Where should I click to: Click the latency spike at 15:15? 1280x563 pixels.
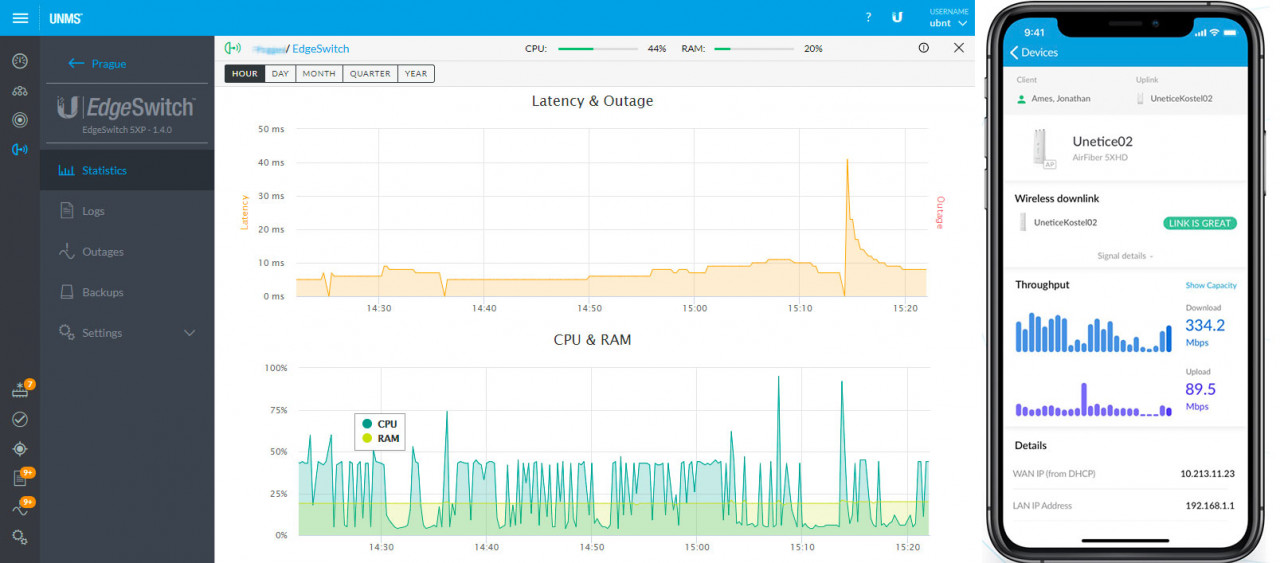(847, 161)
